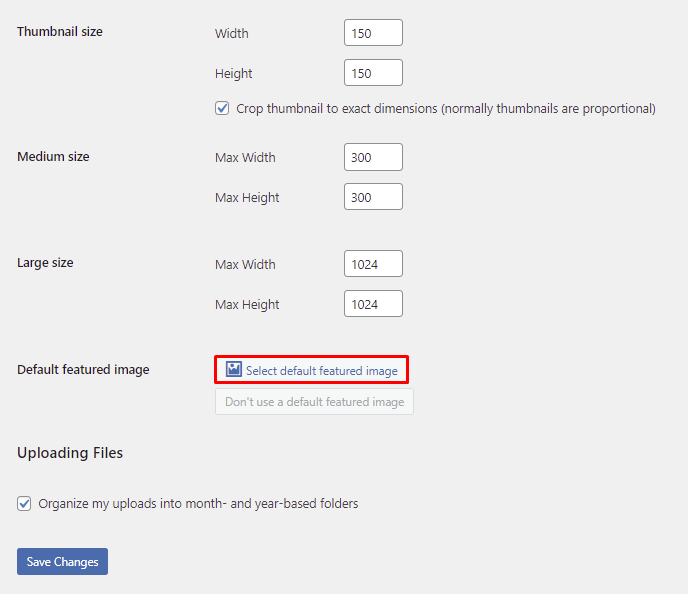This screenshot has height=594, width=688.
Task: Click the Large size Max Height input
Action: point(373,304)
